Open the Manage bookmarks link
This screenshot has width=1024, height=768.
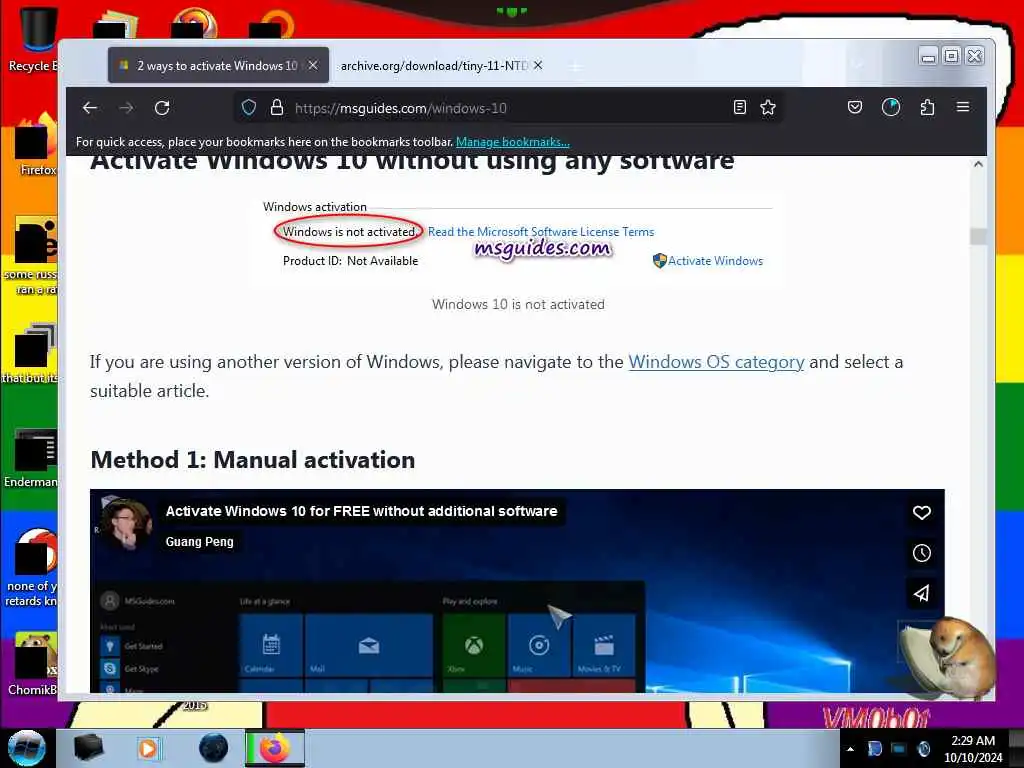coord(513,142)
